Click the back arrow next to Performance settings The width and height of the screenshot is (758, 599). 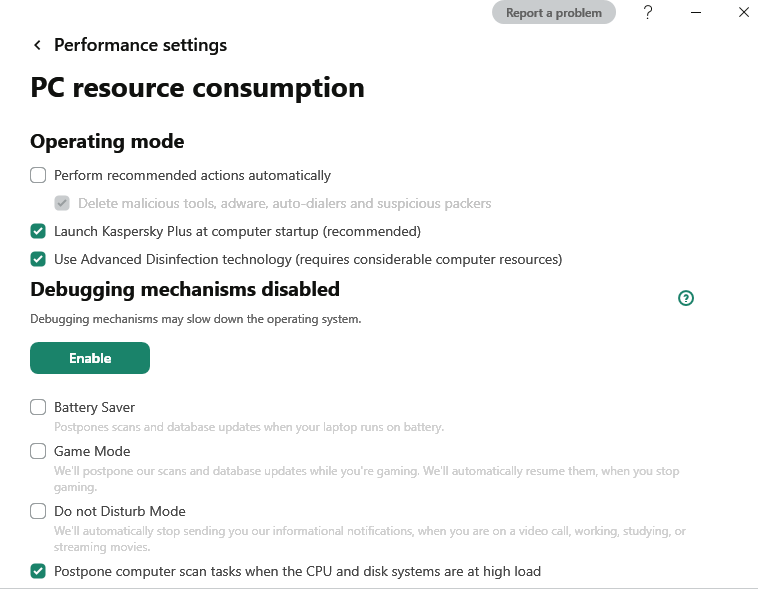38,45
